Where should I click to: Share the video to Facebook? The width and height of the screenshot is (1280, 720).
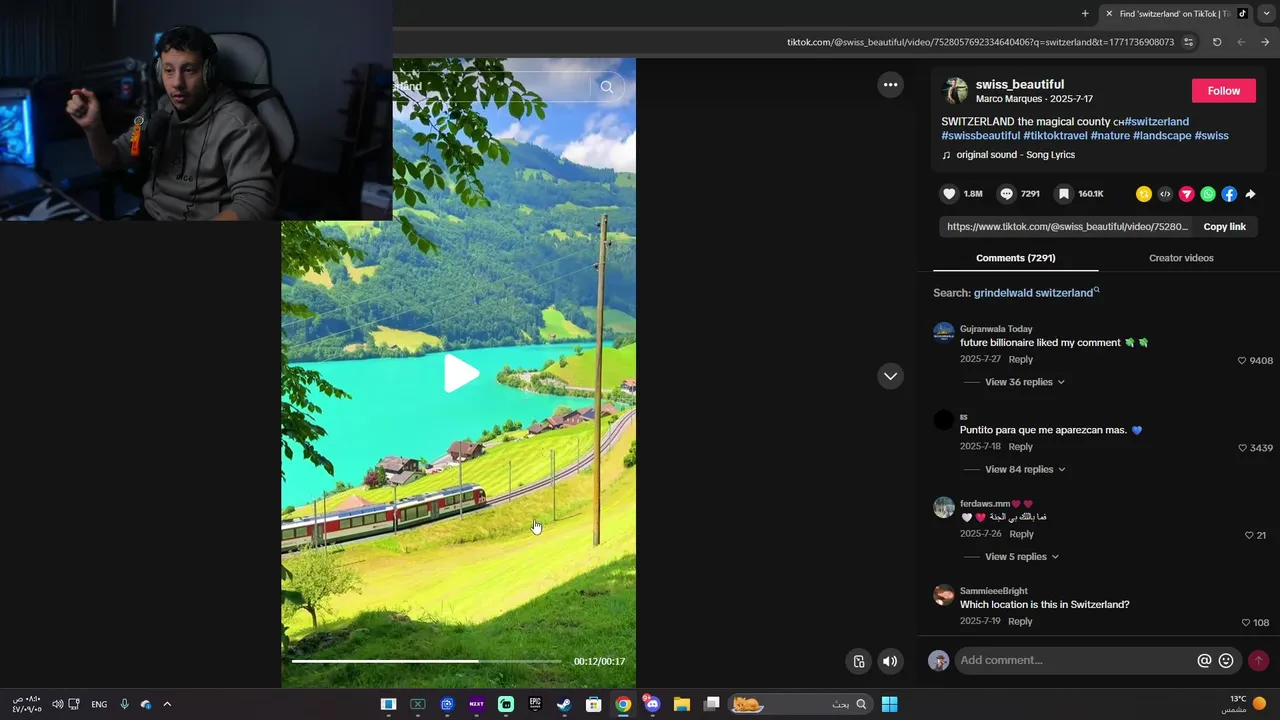[1229, 194]
